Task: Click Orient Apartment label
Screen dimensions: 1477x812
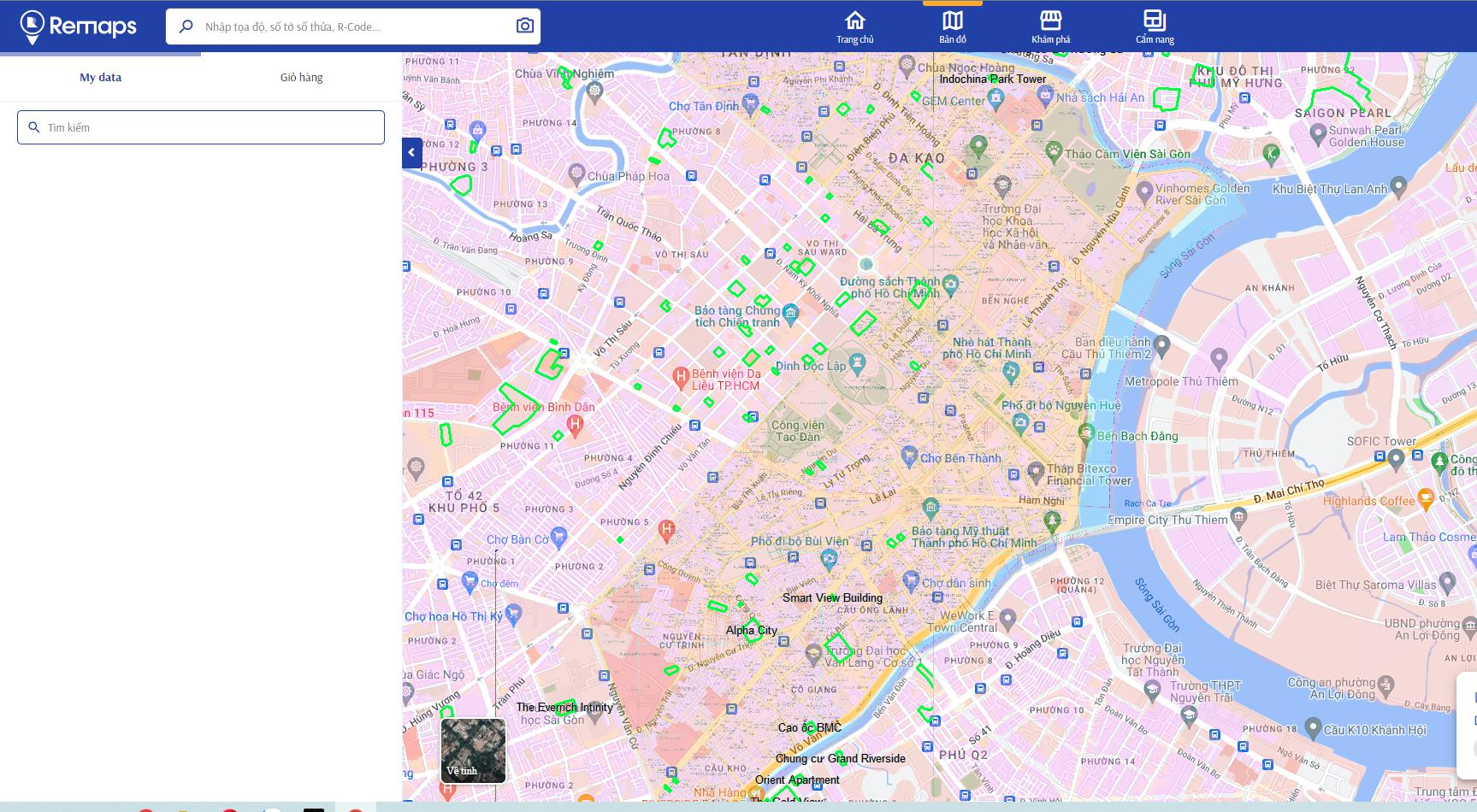Action: 797,780
